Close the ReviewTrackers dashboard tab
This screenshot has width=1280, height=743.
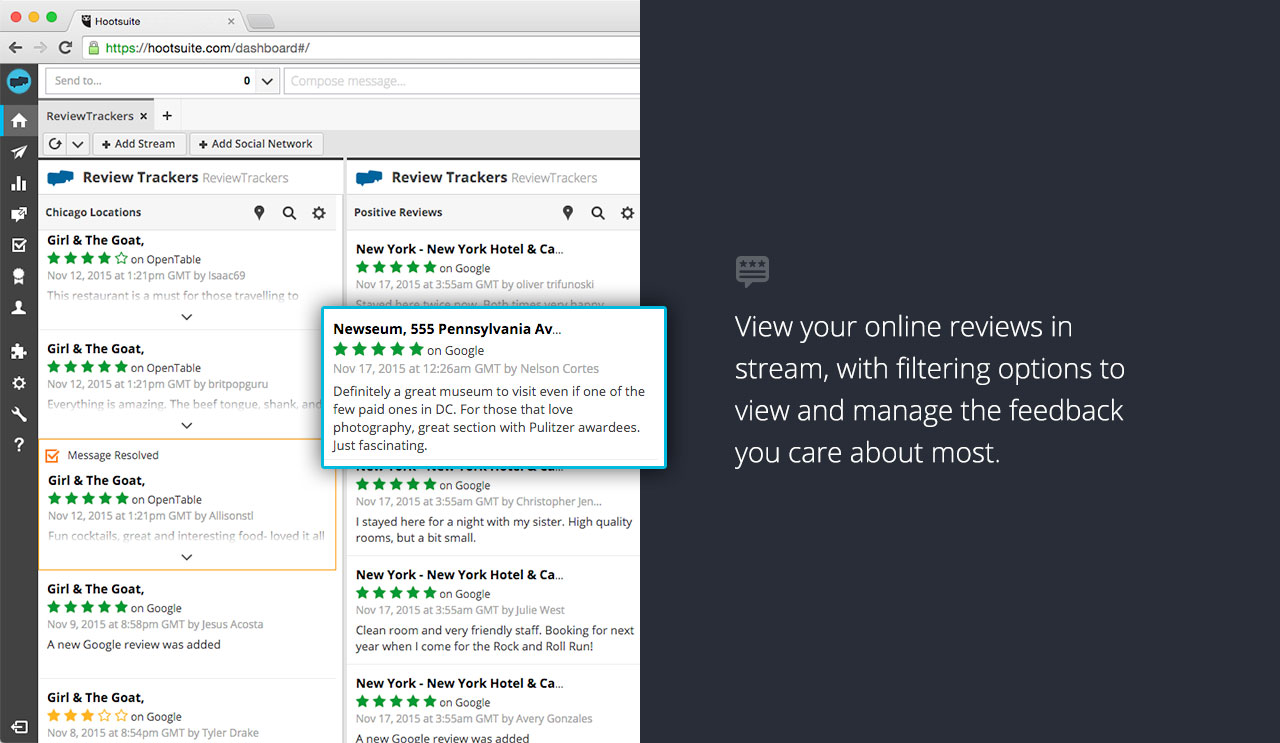point(143,116)
